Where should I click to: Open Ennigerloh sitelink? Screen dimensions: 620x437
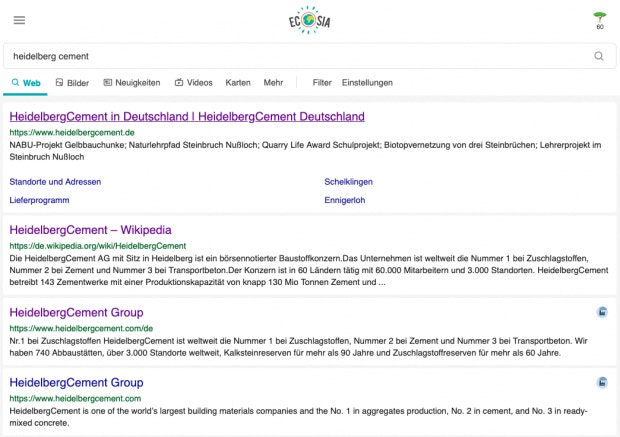(x=344, y=200)
